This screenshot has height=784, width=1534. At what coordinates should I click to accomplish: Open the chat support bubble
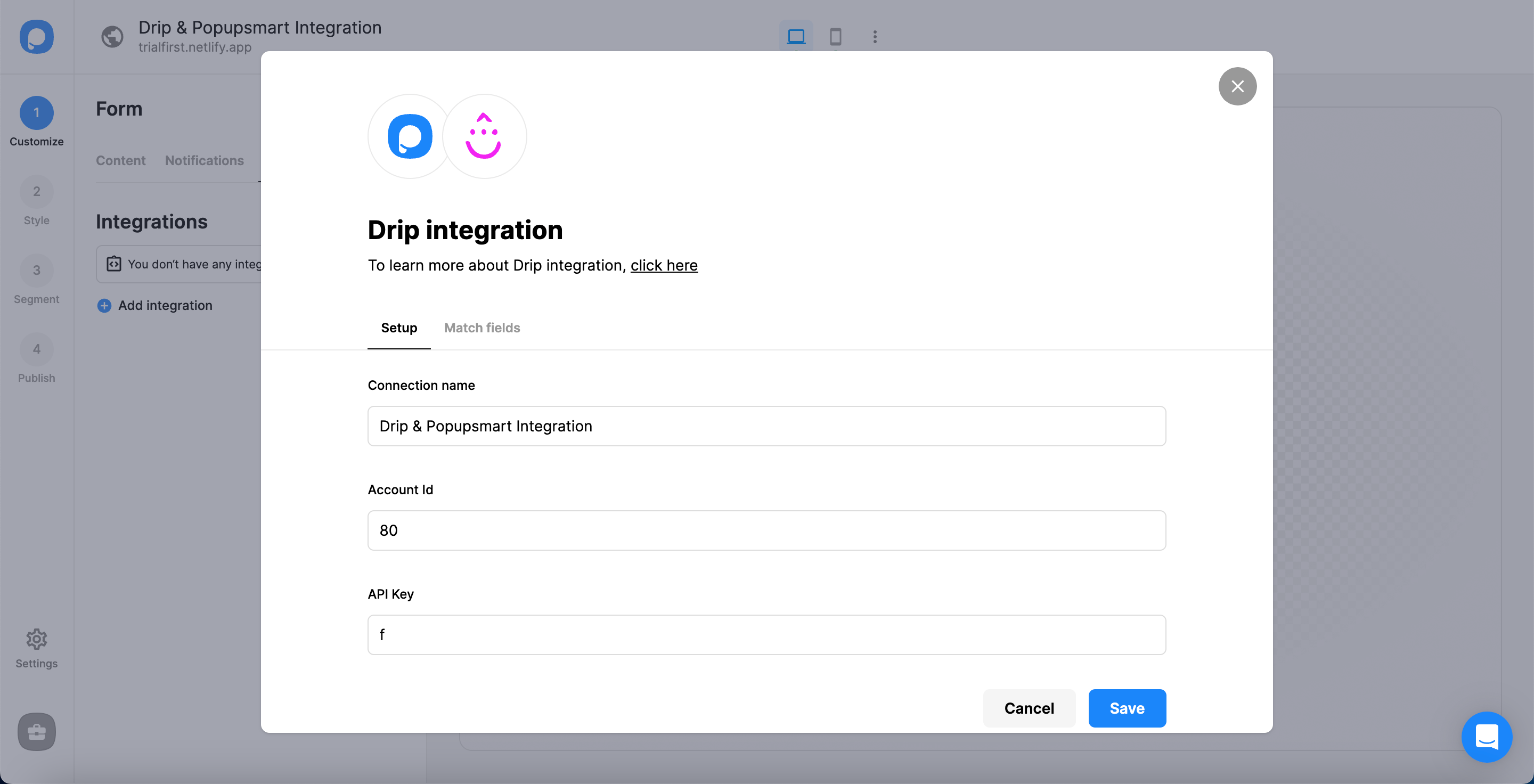click(x=1487, y=737)
